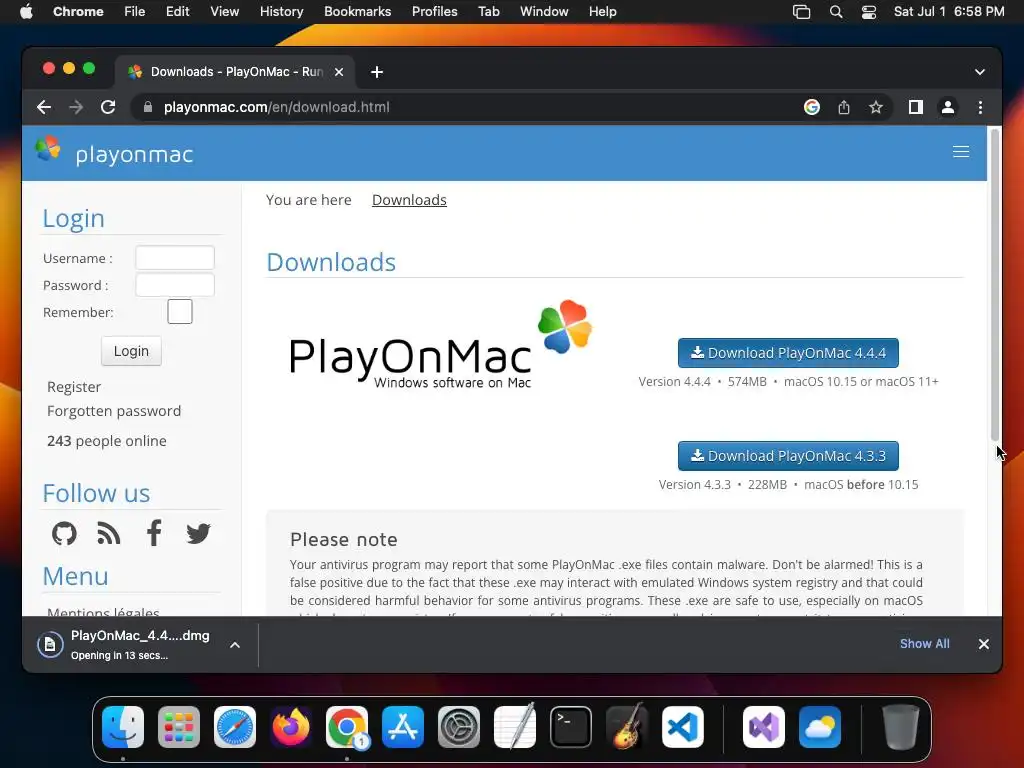The height and width of the screenshot is (768, 1024).
Task: Click the playonmac logo in header
Action: (114, 152)
